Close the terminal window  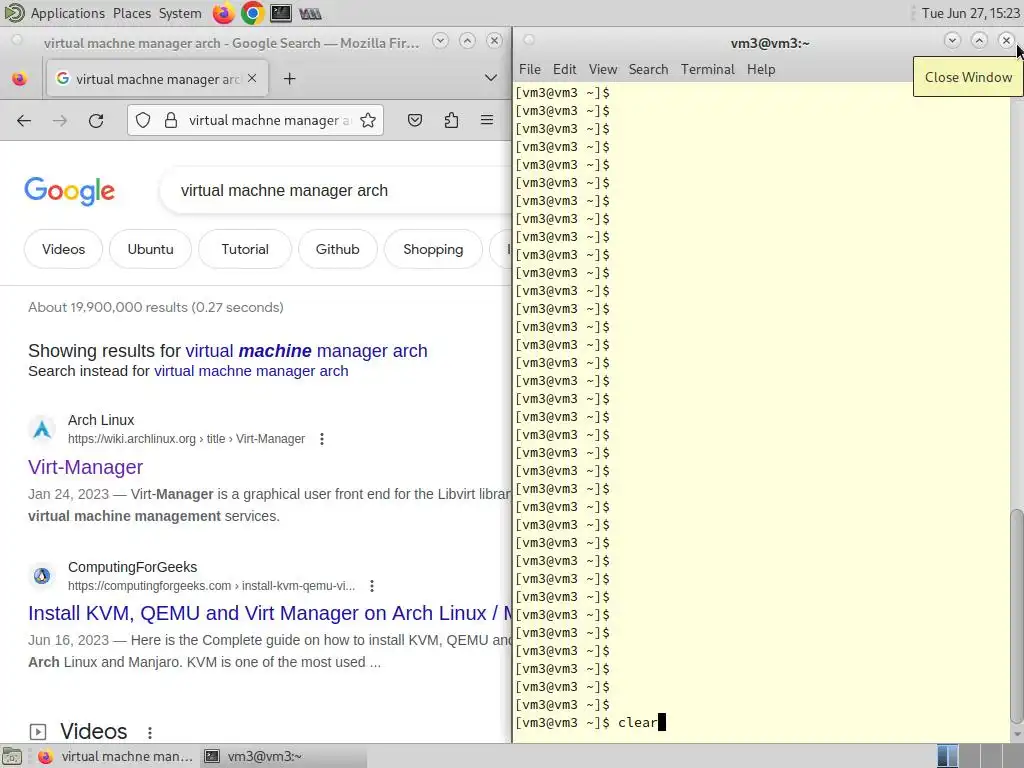pos(1006,40)
